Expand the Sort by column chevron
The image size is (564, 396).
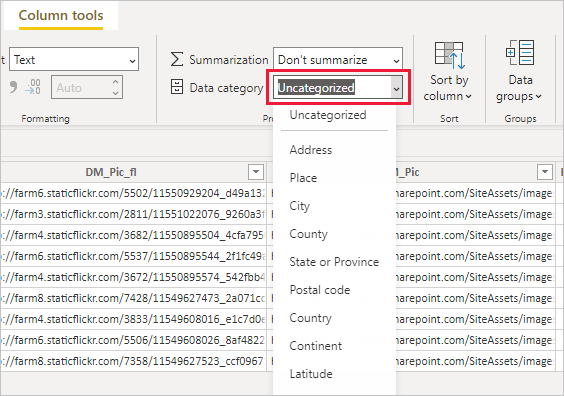pyautogui.click(x=468, y=96)
